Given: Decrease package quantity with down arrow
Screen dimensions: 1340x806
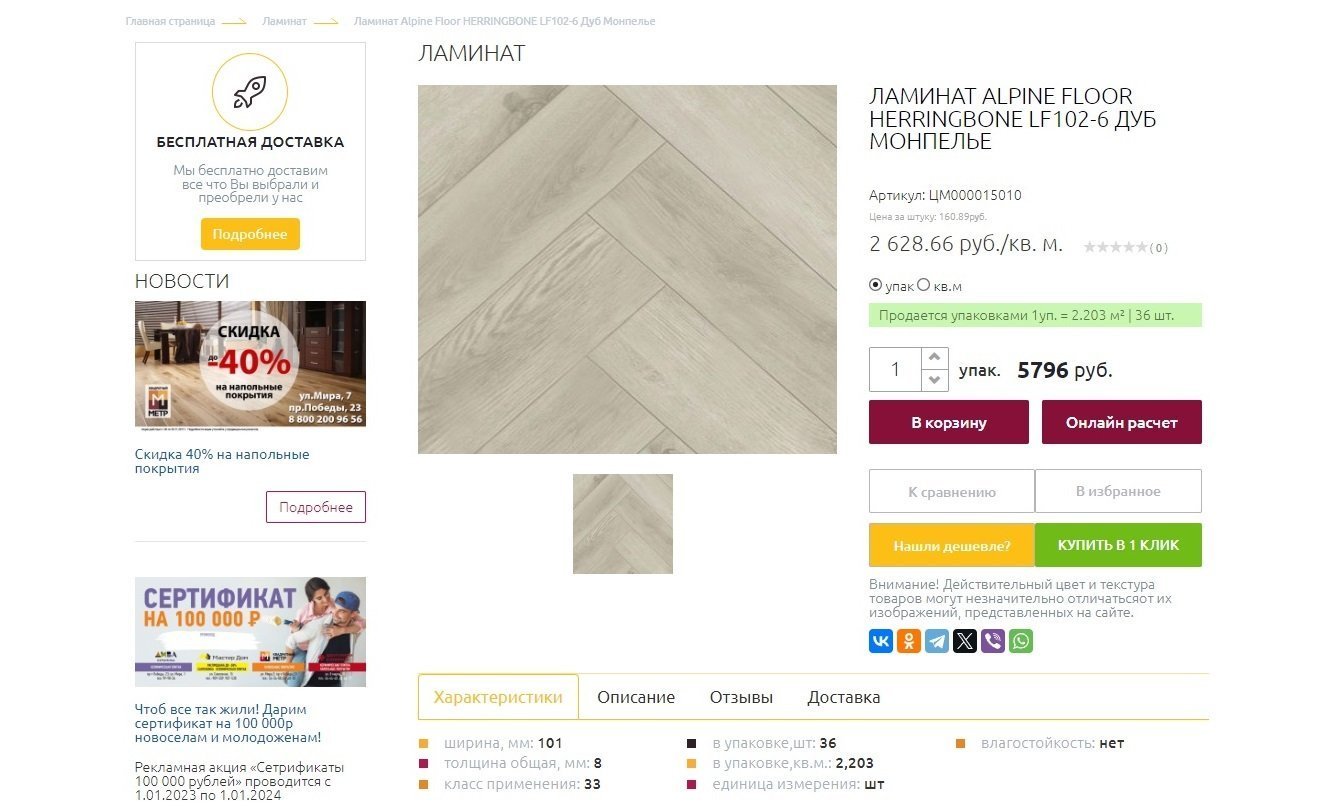Looking at the screenshot, I should (x=934, y=381).
